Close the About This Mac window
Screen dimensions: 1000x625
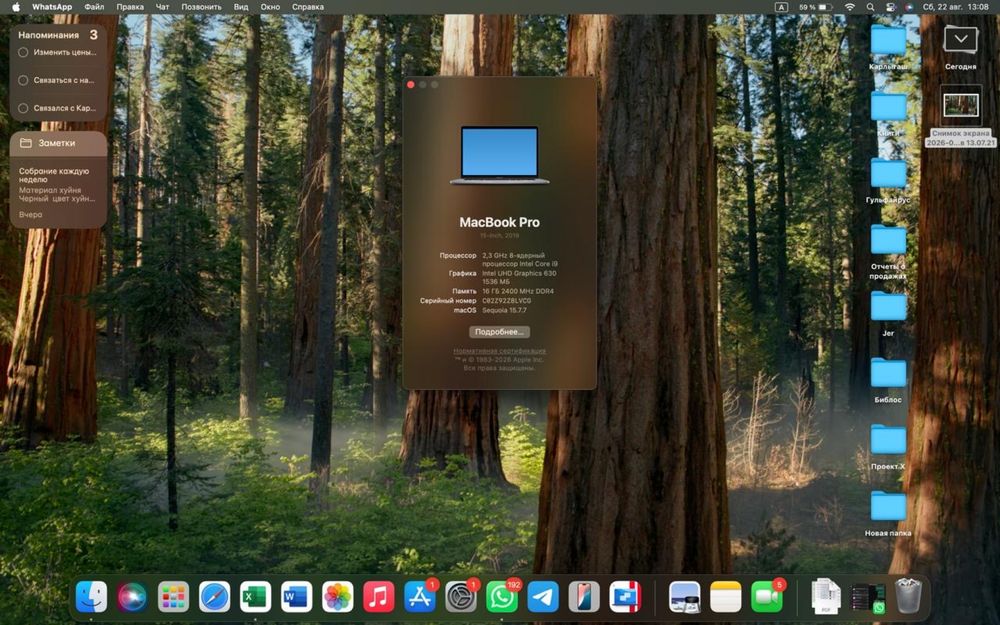point(411,85)
